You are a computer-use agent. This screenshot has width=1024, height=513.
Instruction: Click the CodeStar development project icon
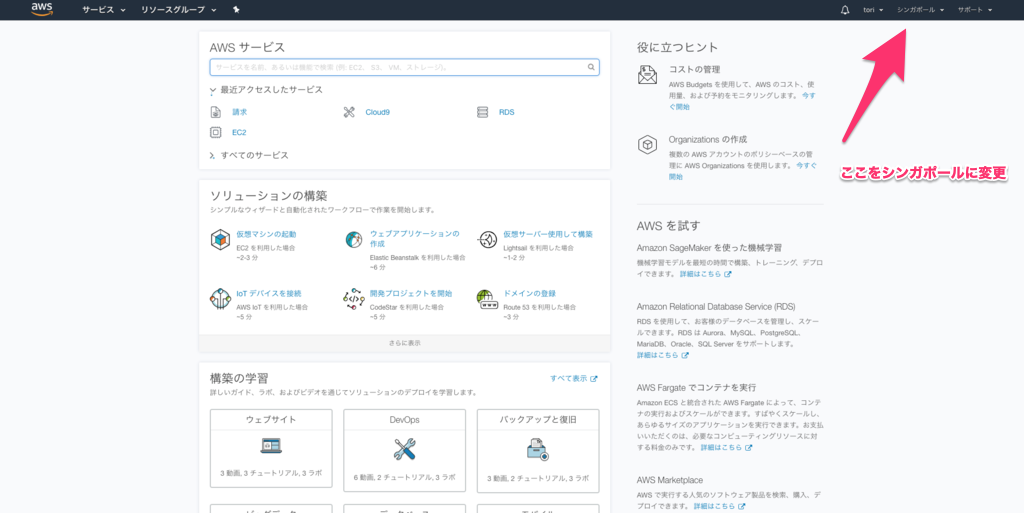(x=353, y=299)
